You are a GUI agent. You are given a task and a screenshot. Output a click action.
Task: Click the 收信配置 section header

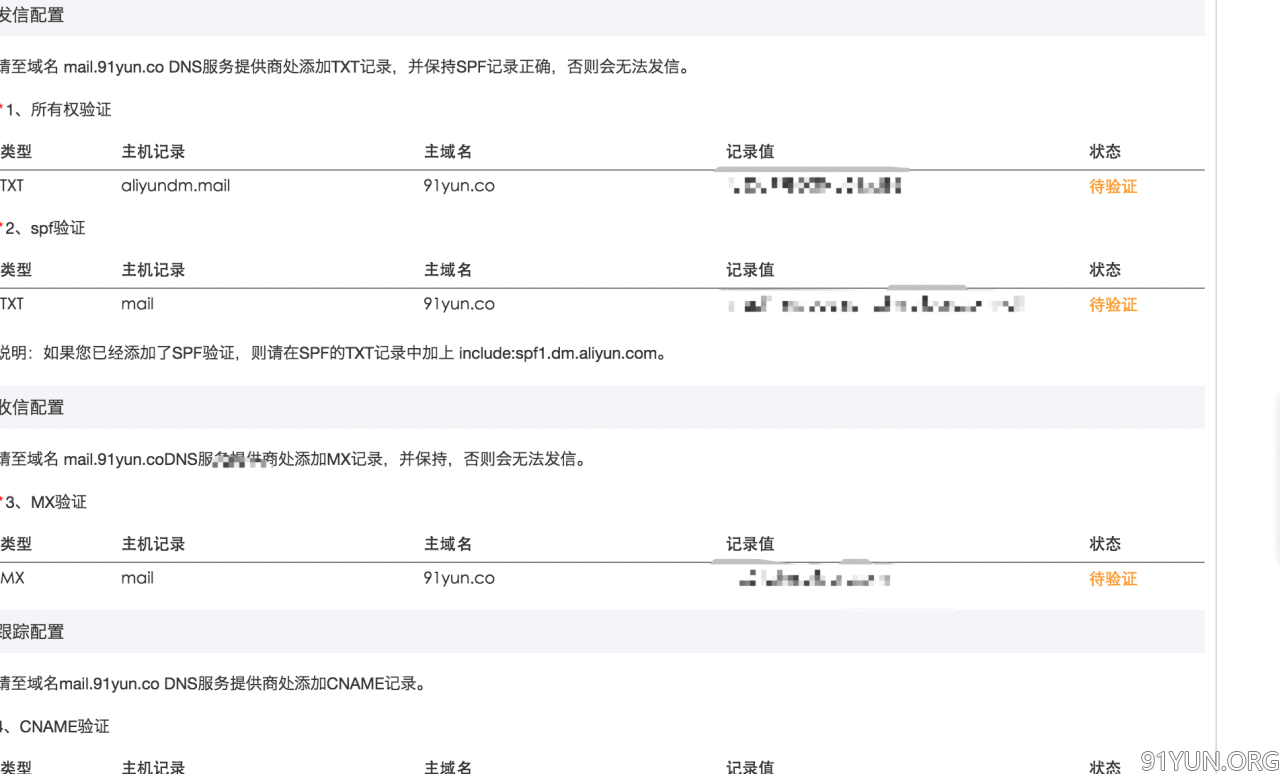[32, 408]
